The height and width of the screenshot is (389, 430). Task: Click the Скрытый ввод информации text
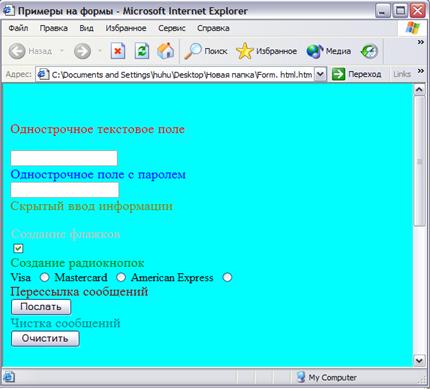click(x=92, y=206)
